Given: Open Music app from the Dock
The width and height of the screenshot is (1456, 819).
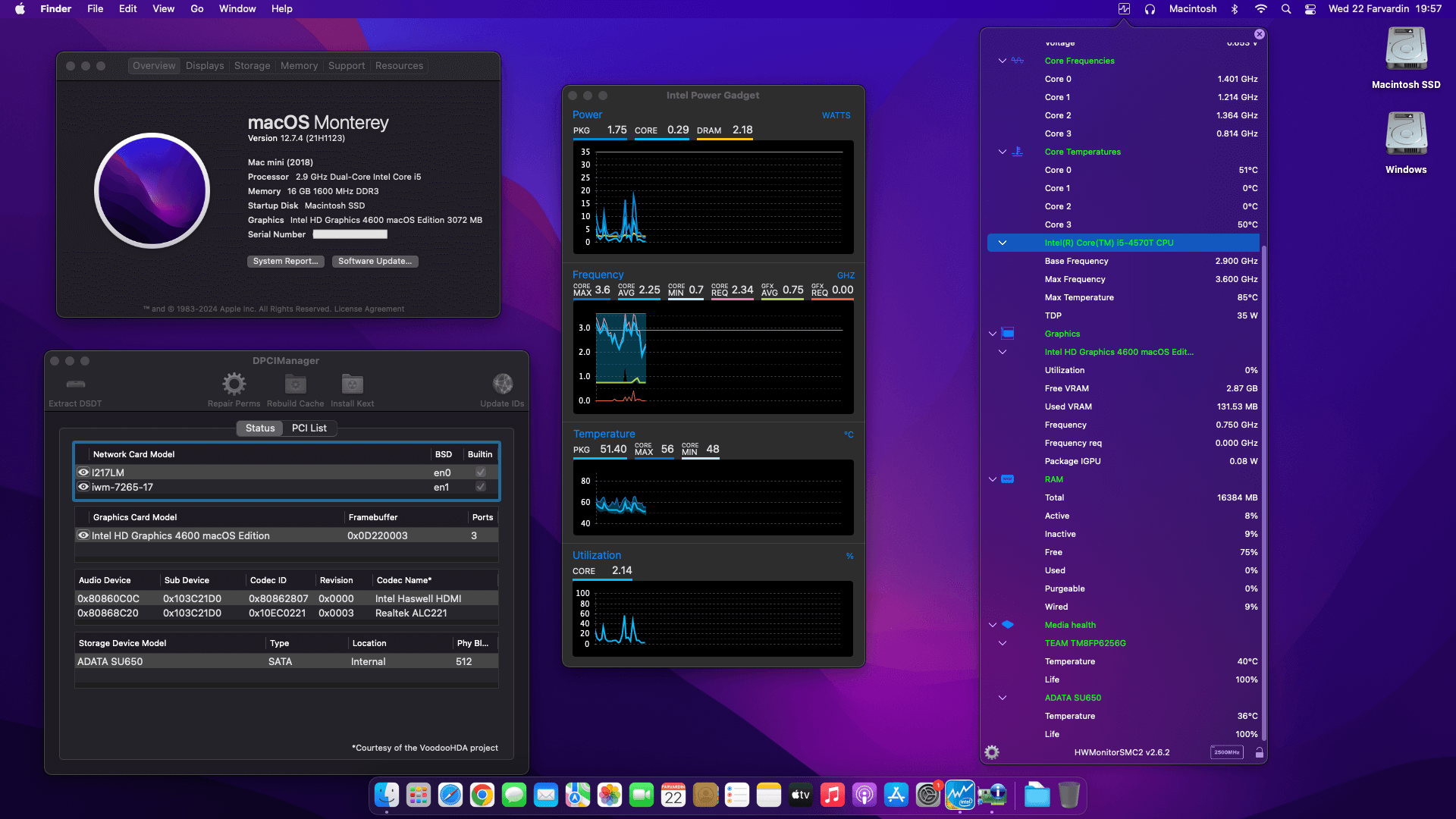Looking at the screenshot, I should [833, 795].
